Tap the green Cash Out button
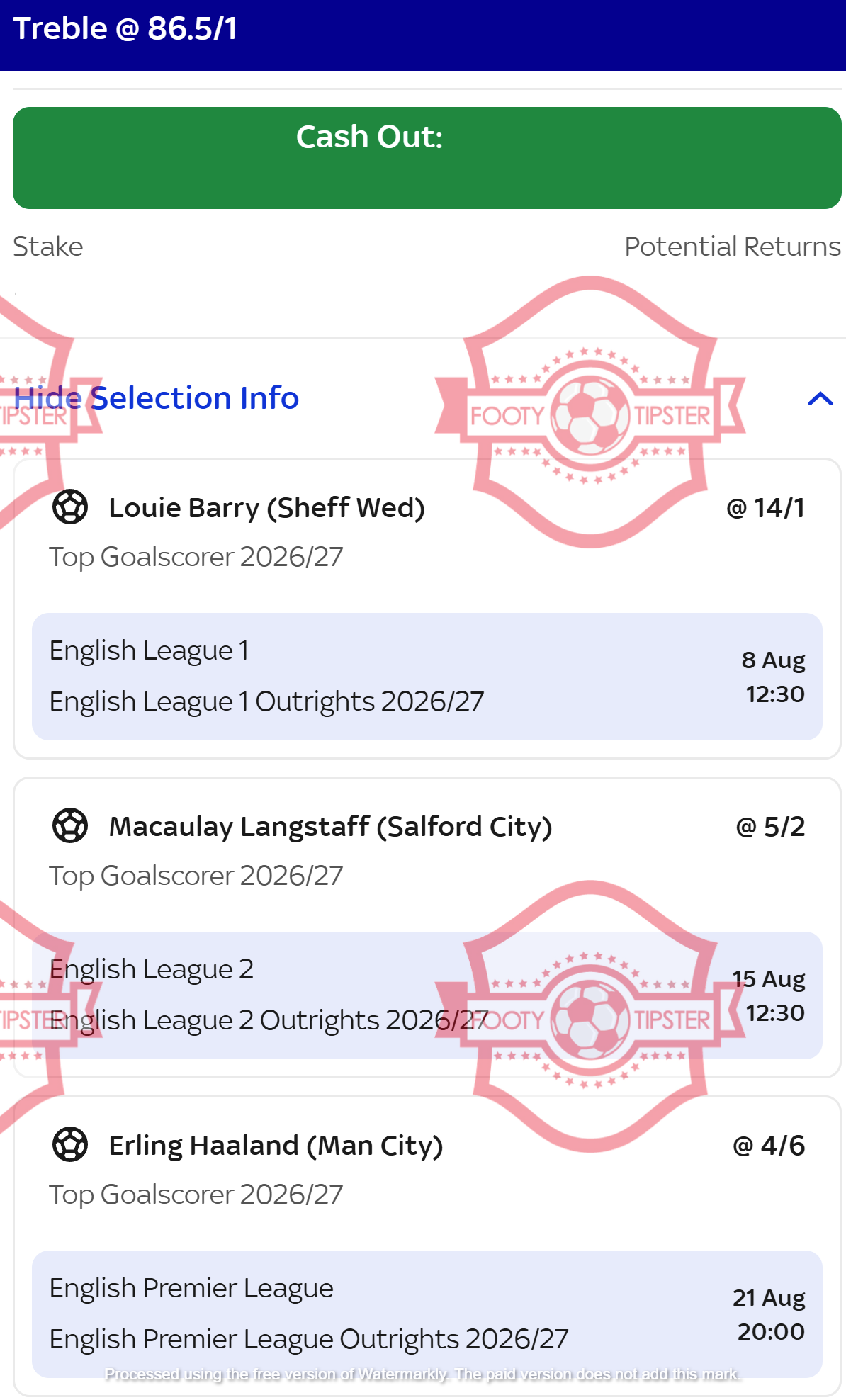The image size is (846, 1400). click(427, 158)
